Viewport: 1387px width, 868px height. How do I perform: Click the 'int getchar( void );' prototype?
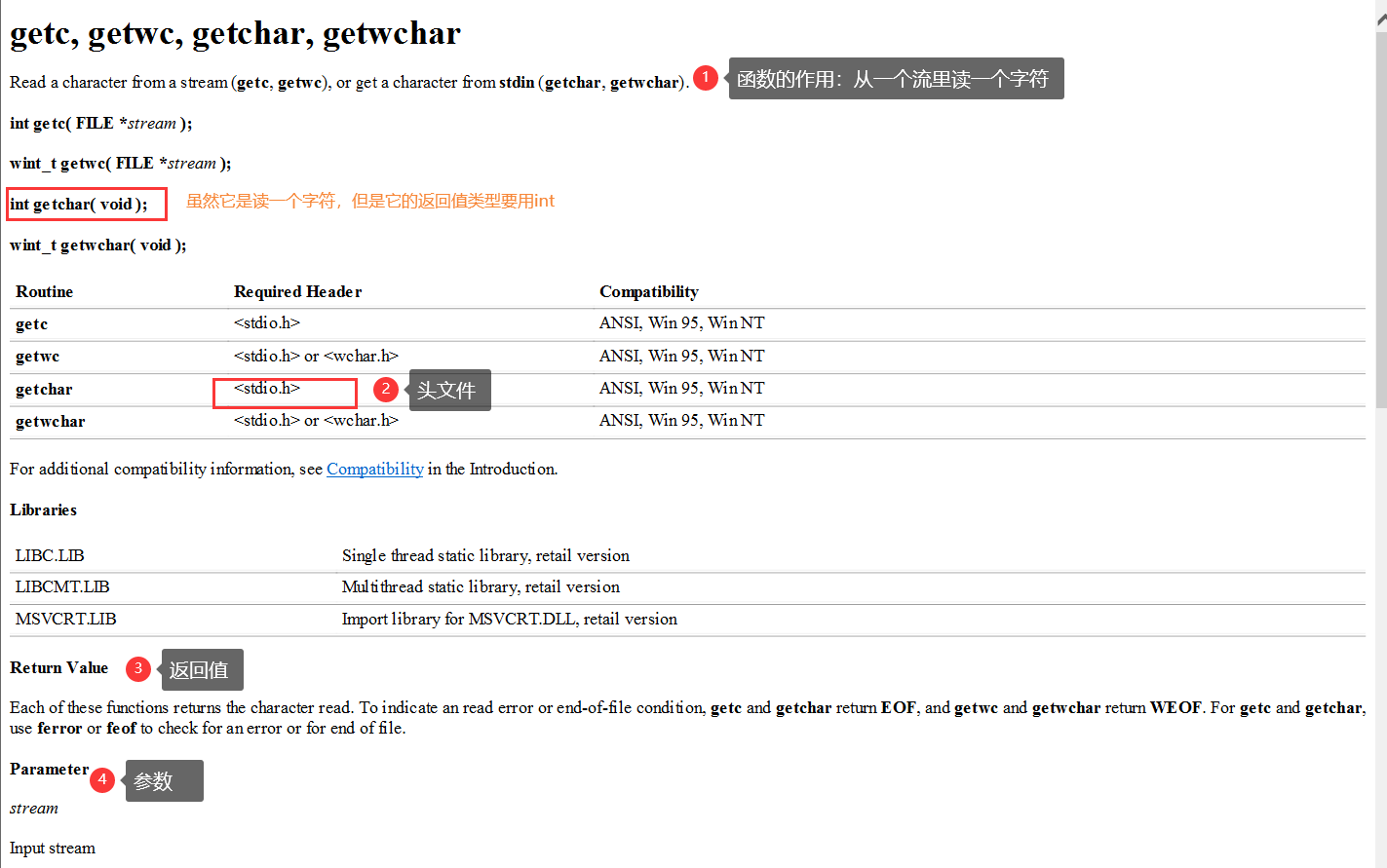79,205
